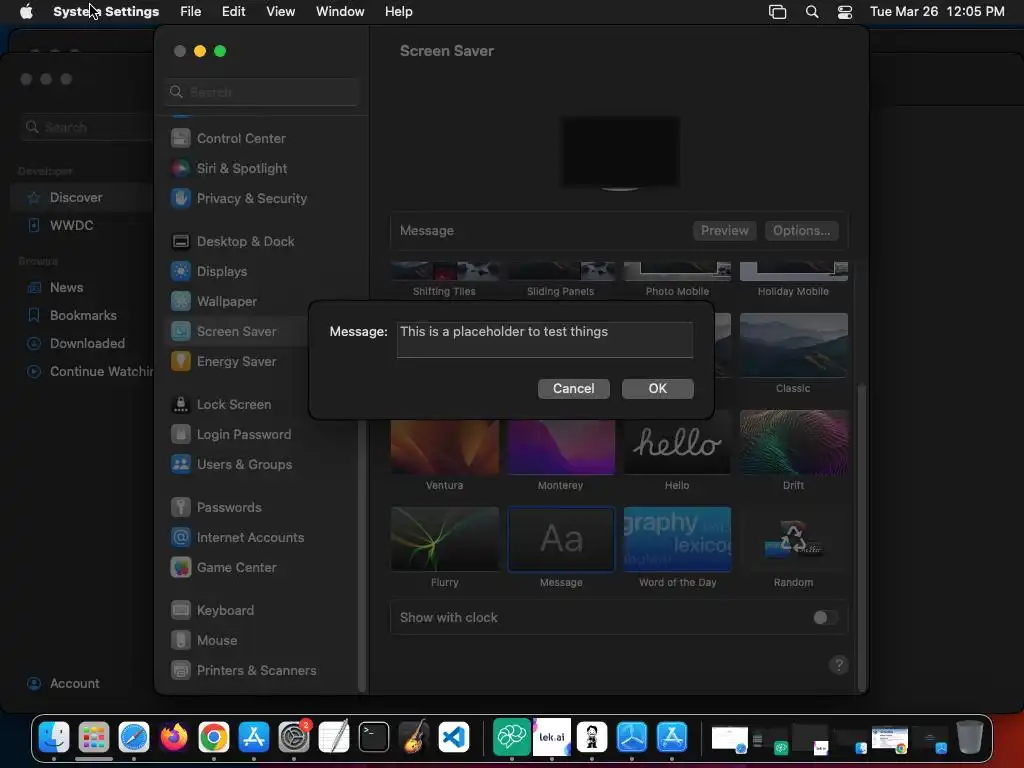Click the Message text field
This screenshot has width=1024, height=768.
pos(545,340)
